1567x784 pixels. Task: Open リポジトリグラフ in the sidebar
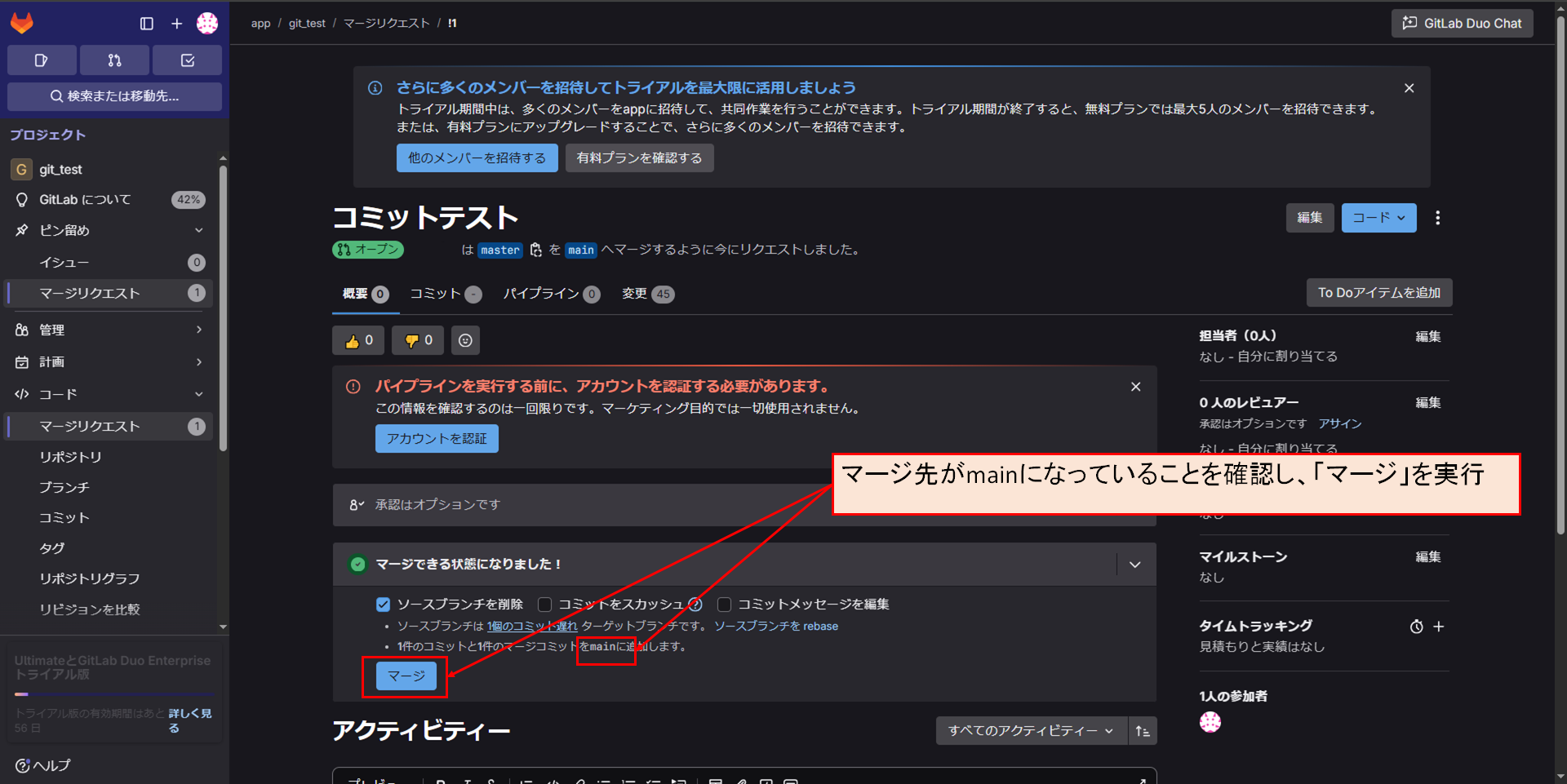(x=110, y=578)
